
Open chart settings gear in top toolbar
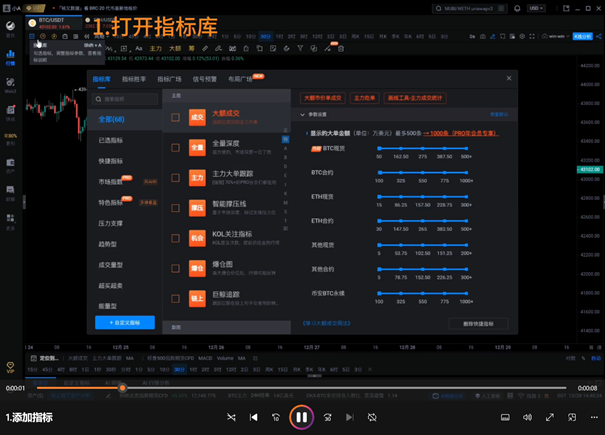pyautogui.click(x=522, y=36)
